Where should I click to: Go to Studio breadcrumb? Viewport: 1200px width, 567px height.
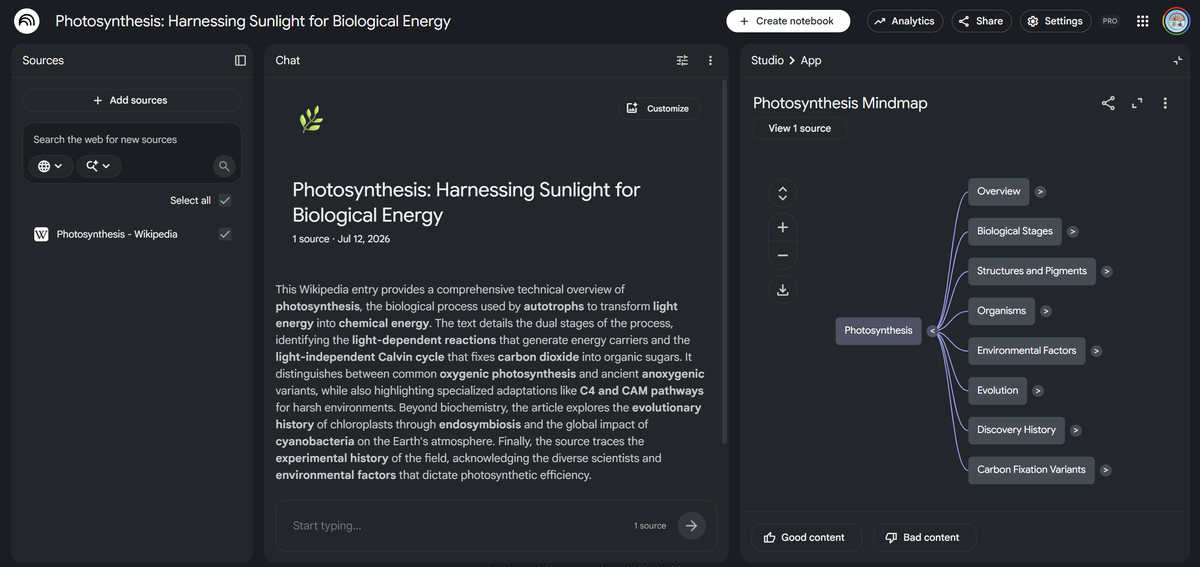pyautogui.click(x=767, y=60)
